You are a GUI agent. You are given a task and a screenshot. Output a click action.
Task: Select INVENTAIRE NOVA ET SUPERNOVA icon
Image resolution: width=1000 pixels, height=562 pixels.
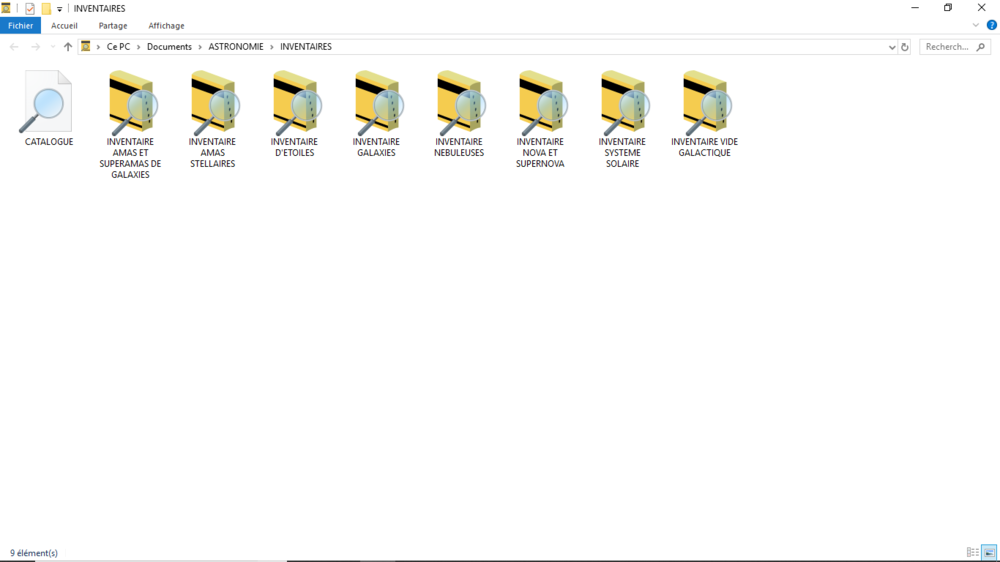[x=541, y=102]
